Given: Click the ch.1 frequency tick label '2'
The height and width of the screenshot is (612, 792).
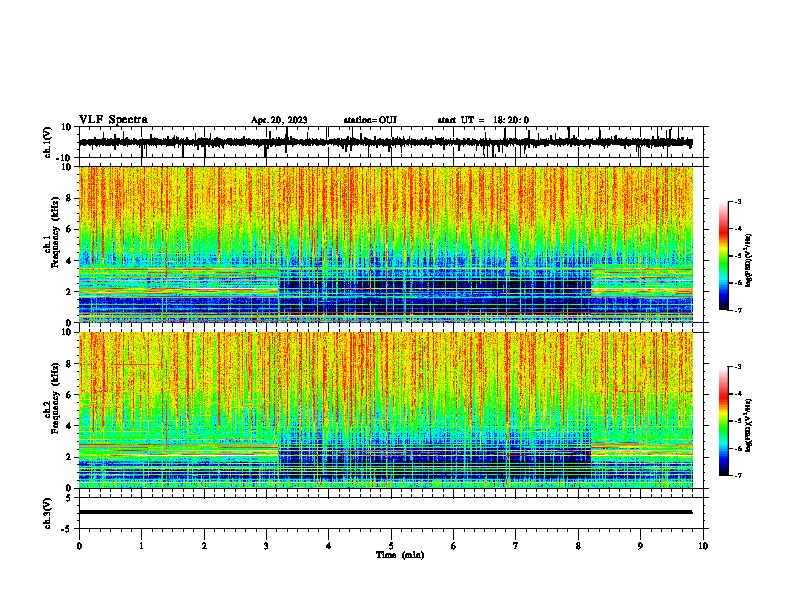Looking at the screenshot, I should click(69, 292).
